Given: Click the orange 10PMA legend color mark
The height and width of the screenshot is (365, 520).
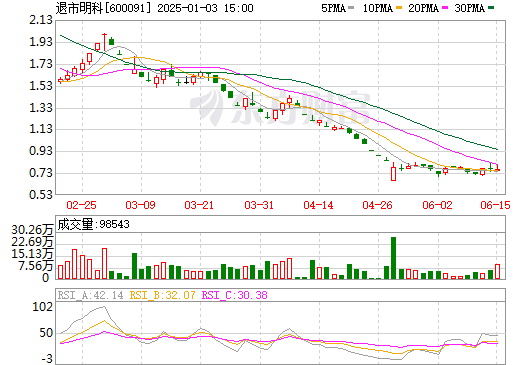Looking at the screenshot, I should coord(399,8).
